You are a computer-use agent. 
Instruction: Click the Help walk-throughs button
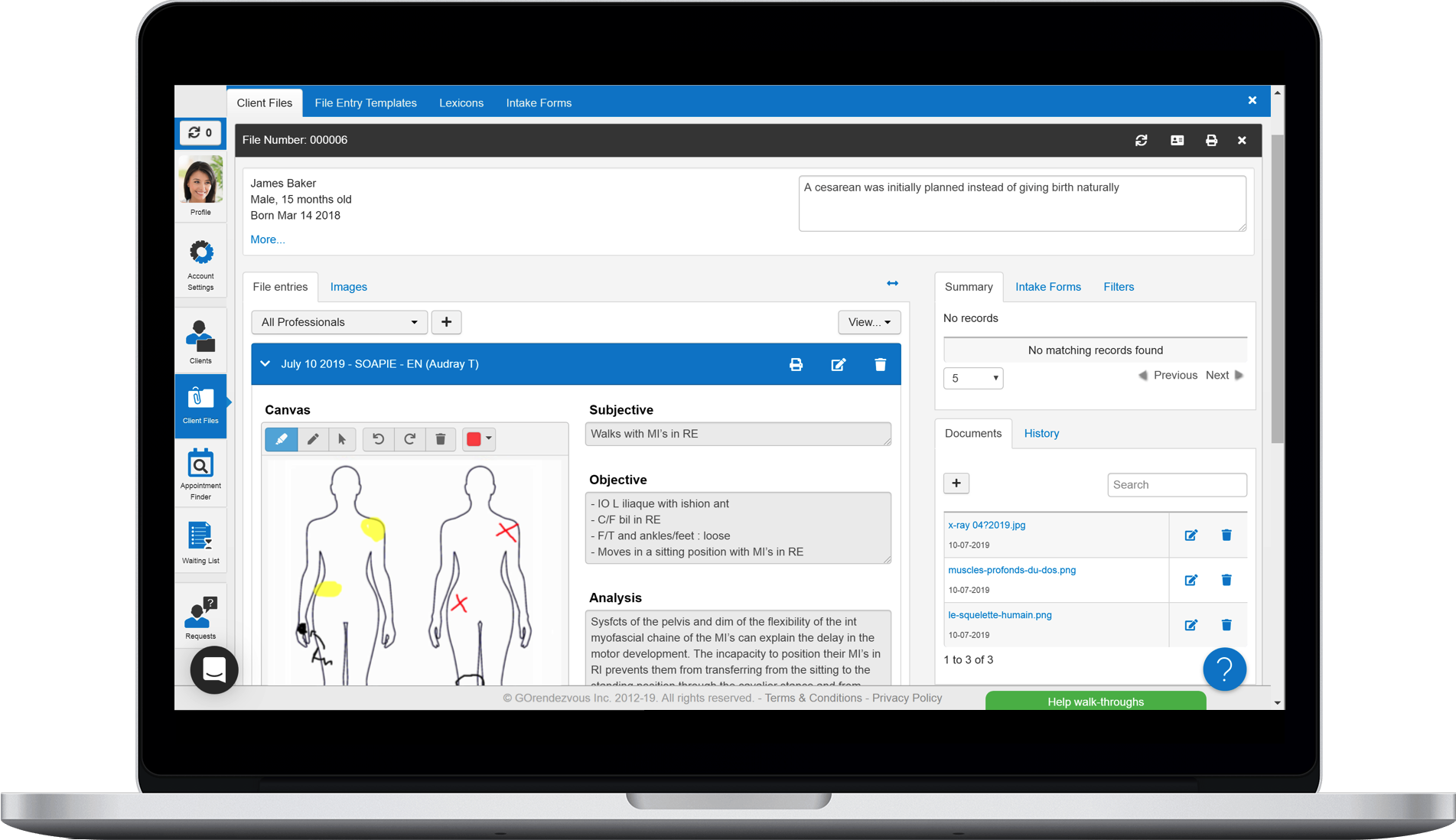[x=1096, y=701]
